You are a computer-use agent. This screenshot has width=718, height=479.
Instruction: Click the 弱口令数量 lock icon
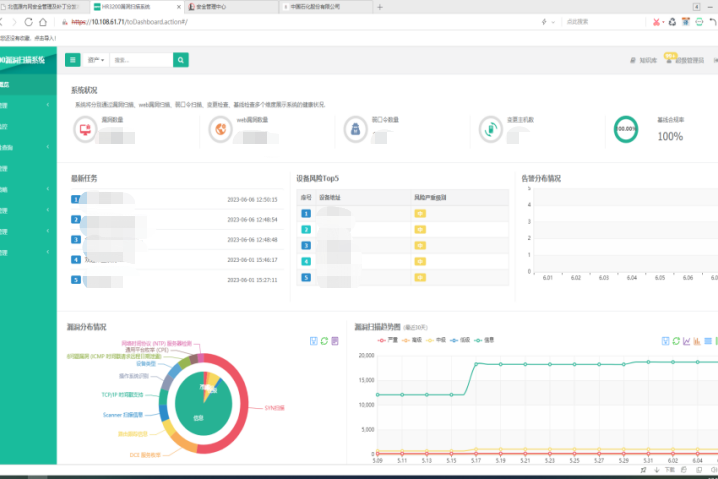click(x=353, y=128)
